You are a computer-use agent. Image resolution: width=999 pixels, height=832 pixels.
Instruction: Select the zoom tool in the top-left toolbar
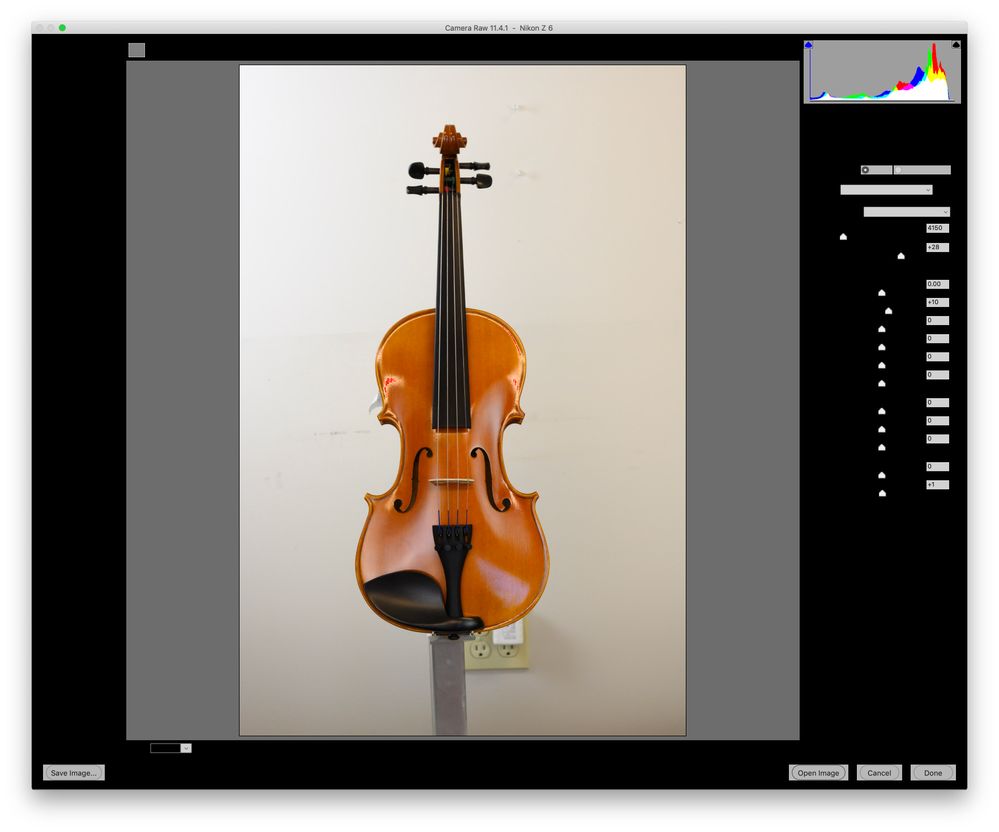[x=137, y=48]
